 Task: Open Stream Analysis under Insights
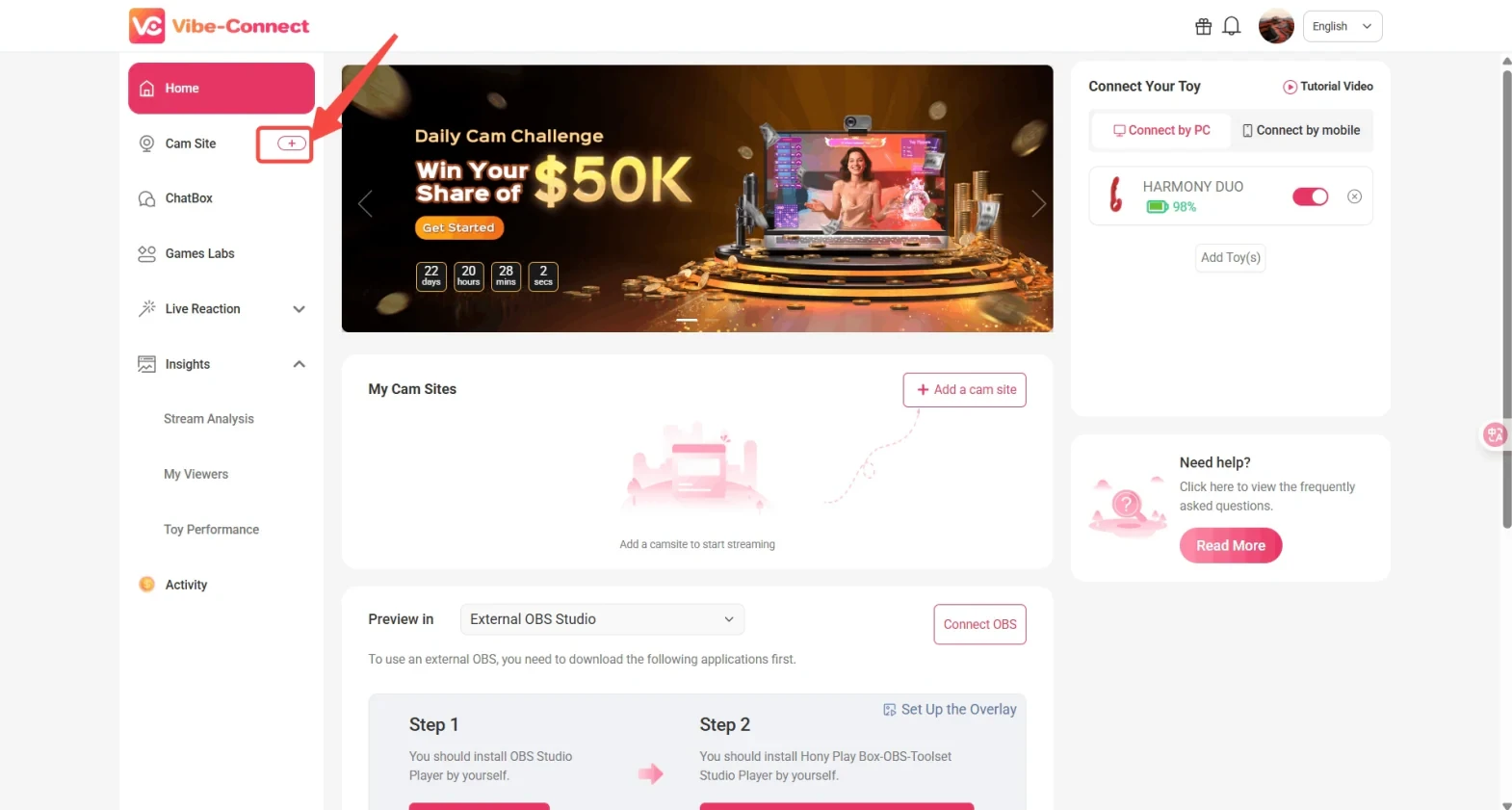(209, 419)
